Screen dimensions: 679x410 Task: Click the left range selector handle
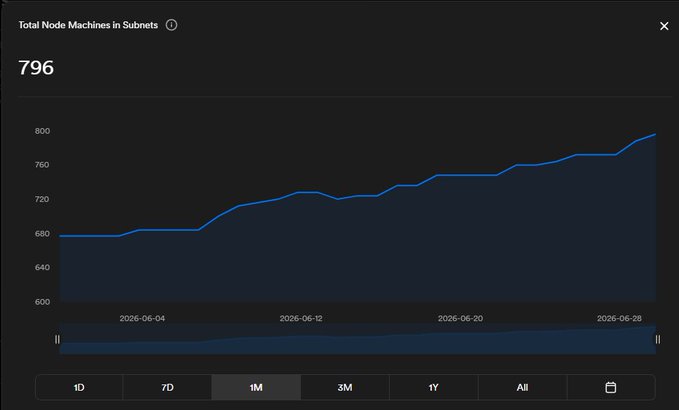click(x=57, y=339)
